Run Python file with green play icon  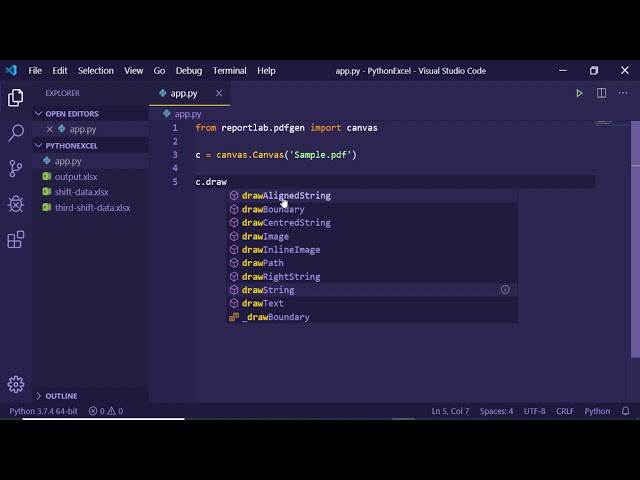(579, 93)
